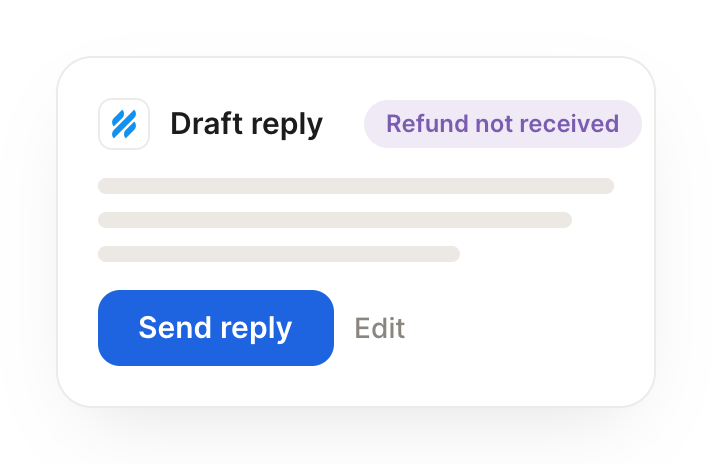Open the purple Refund not received label
The height and width of the screenshot is (464, 712).
[x=503, y=124]
